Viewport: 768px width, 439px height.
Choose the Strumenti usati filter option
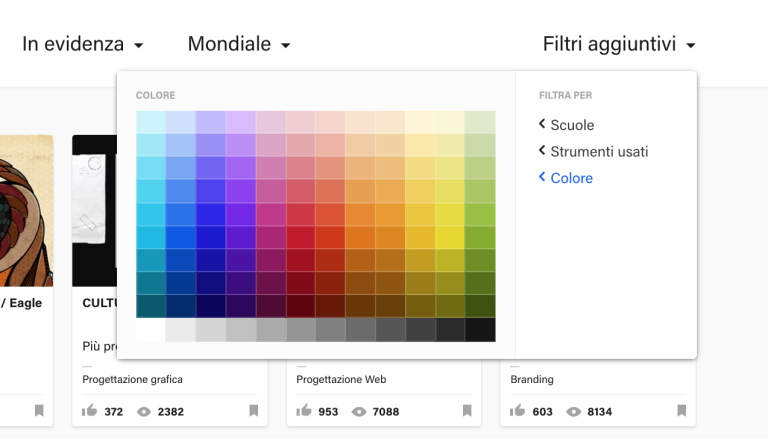598,152
